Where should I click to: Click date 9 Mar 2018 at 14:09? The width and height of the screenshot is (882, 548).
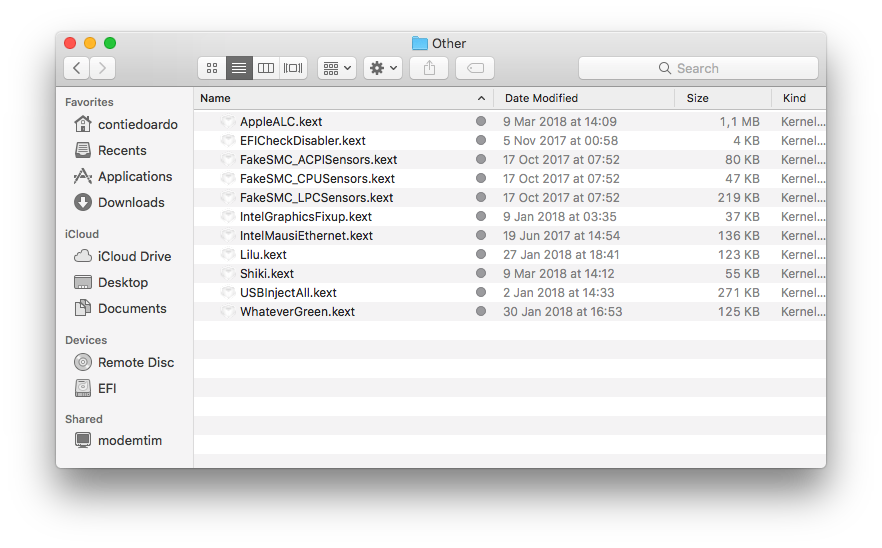560,122
